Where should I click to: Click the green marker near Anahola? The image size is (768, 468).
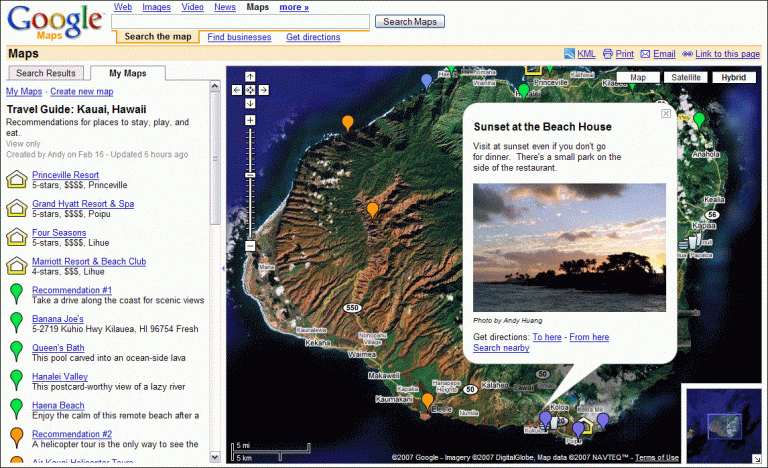point(699,119)
